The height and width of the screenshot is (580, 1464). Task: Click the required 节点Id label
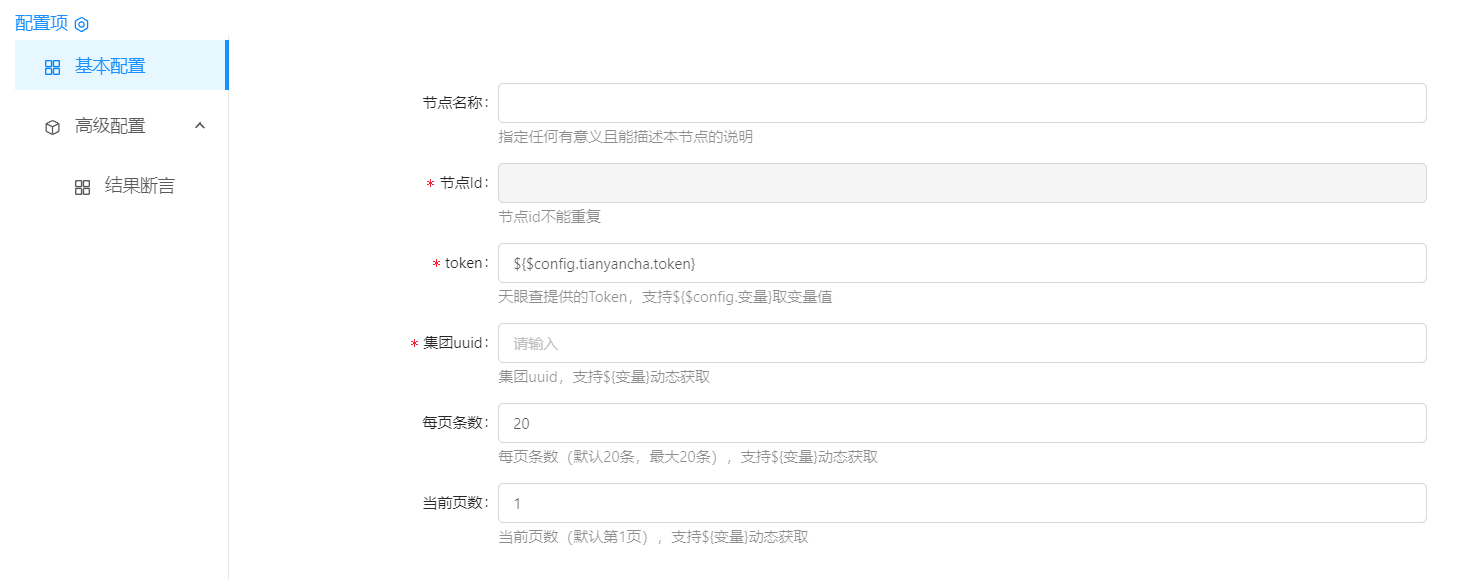(x=463, y=183)
